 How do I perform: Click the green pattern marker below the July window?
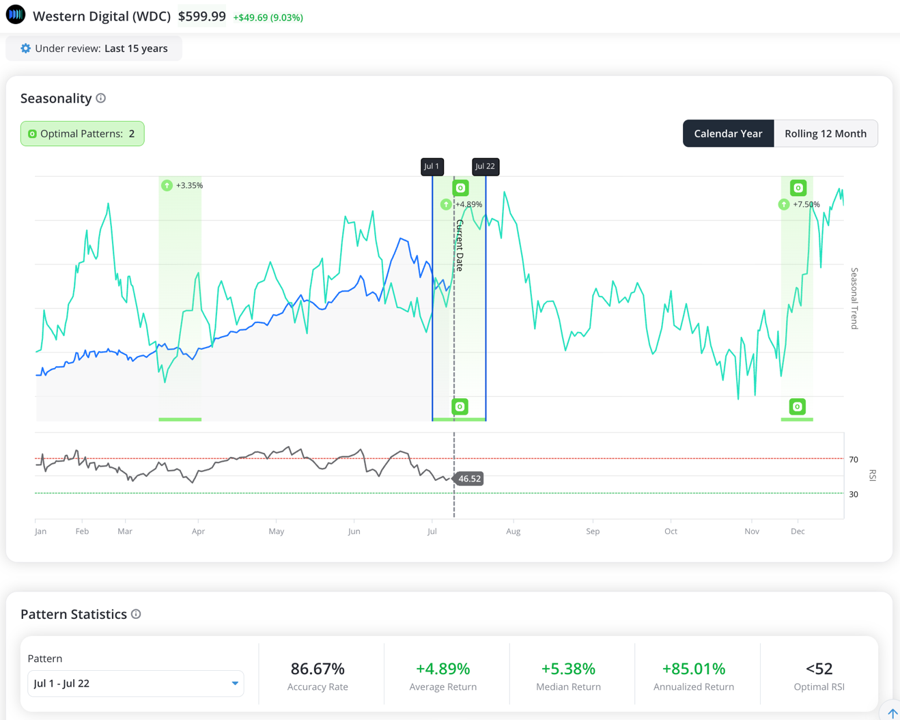[x=460, y=407]
